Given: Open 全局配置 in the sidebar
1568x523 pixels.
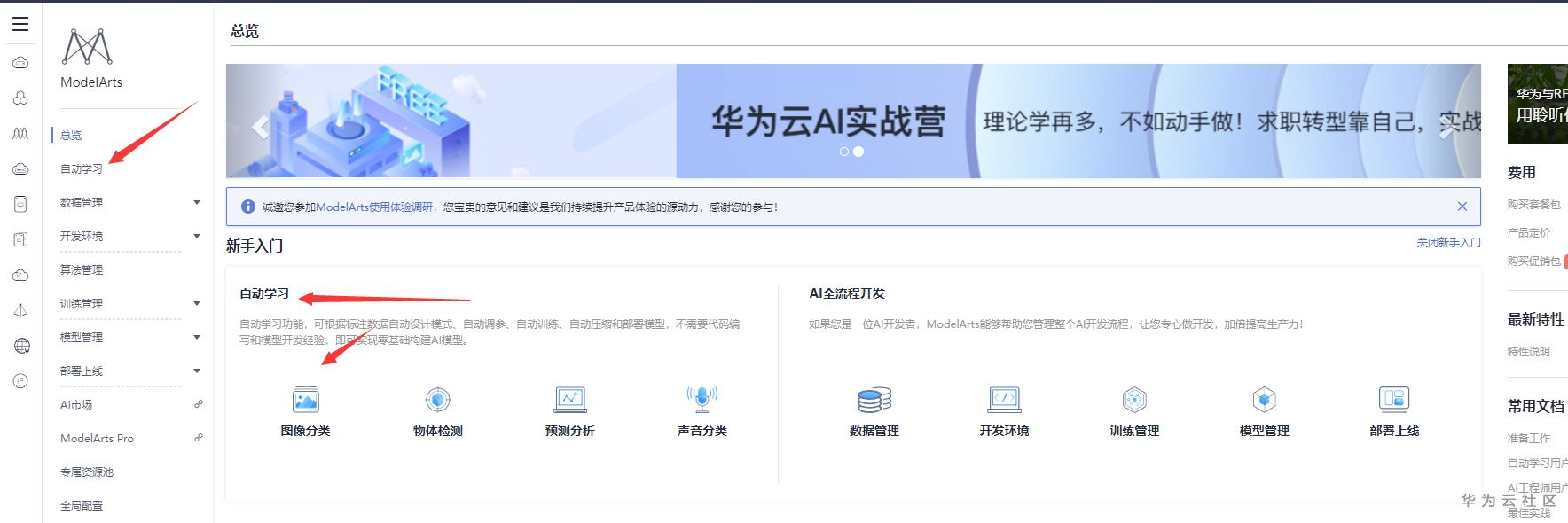Looking at the screenshot, I should click(82, 506).
